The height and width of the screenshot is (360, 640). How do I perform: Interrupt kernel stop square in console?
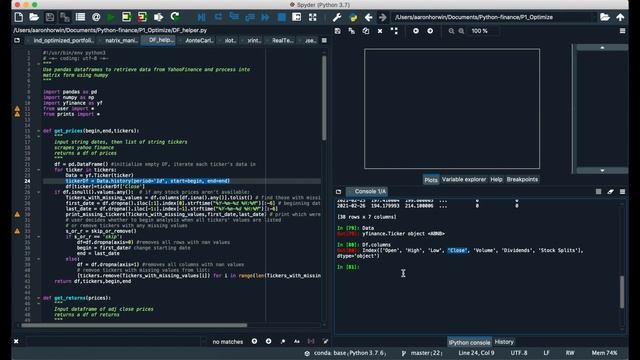598,191
